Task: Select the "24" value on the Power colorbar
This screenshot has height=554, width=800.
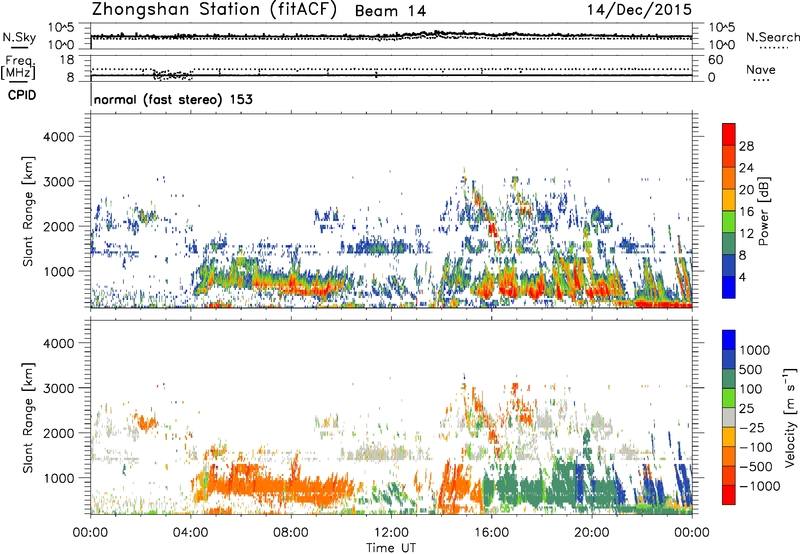Action: pyautogui.click(x=746, y=168)
